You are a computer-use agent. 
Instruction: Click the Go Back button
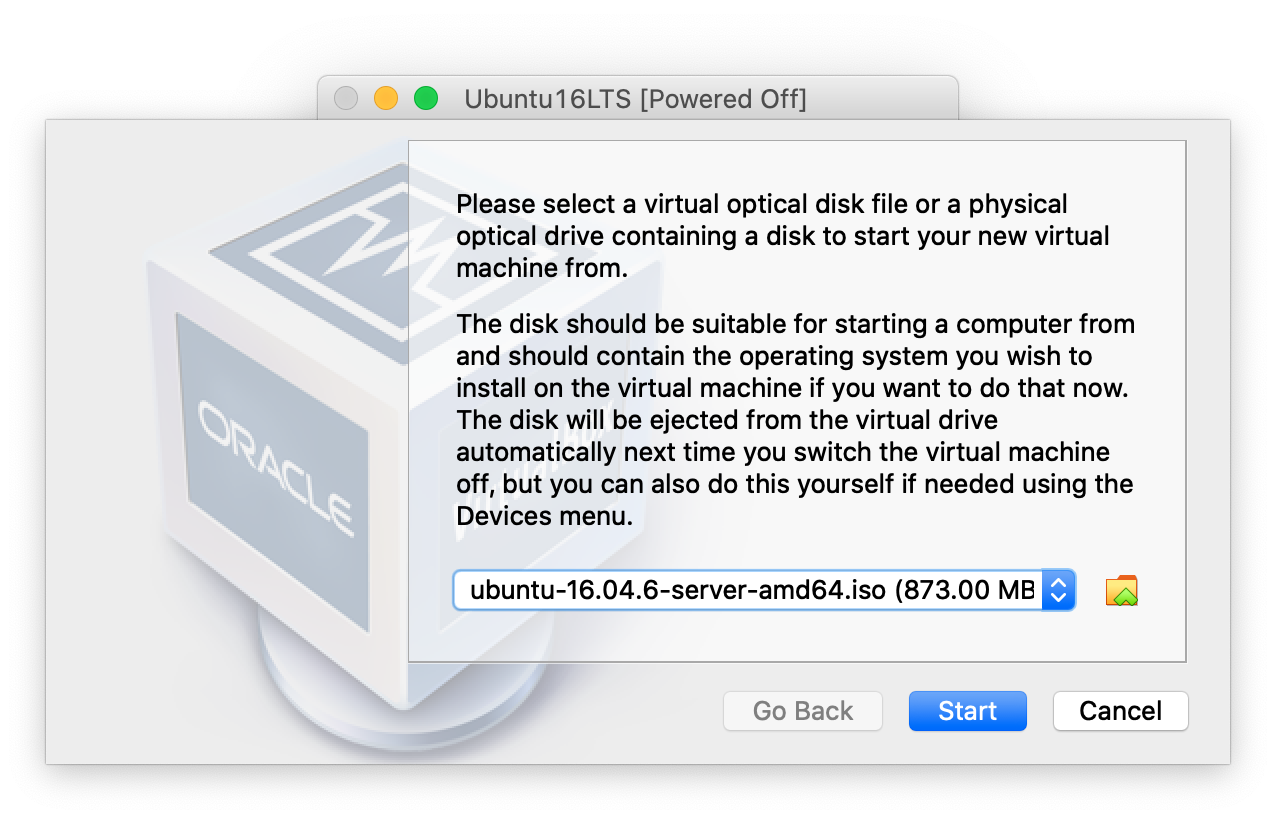pos(803,711)
